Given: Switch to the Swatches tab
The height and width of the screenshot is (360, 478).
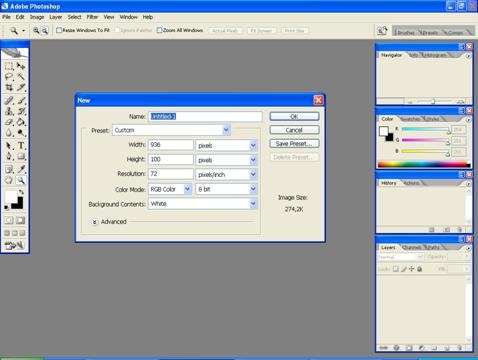Looking at the screenshot, I should tap(410, 119).
